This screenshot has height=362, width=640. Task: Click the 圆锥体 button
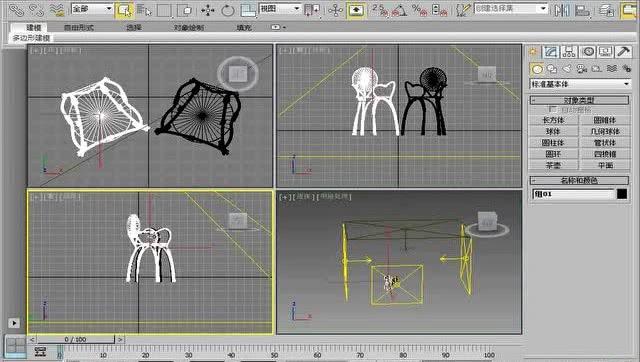coord(604,120)
